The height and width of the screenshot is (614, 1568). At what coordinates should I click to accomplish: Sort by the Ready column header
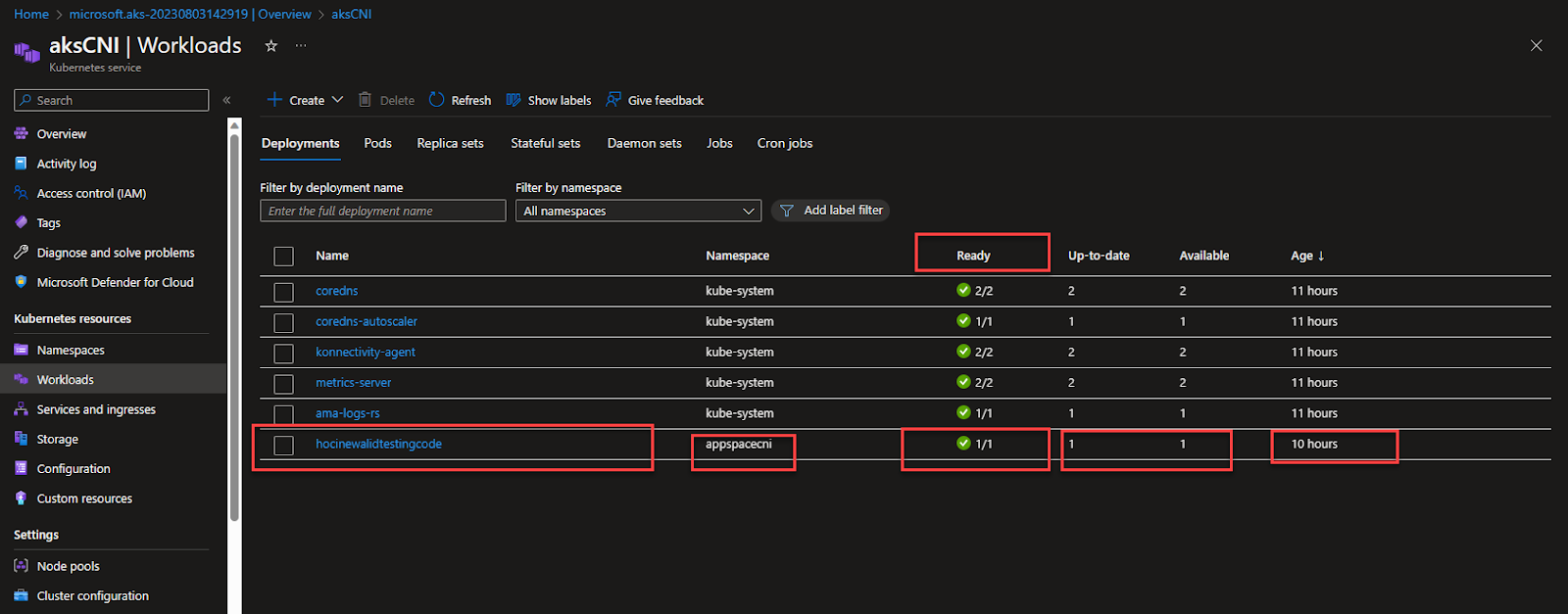[973, 256]
